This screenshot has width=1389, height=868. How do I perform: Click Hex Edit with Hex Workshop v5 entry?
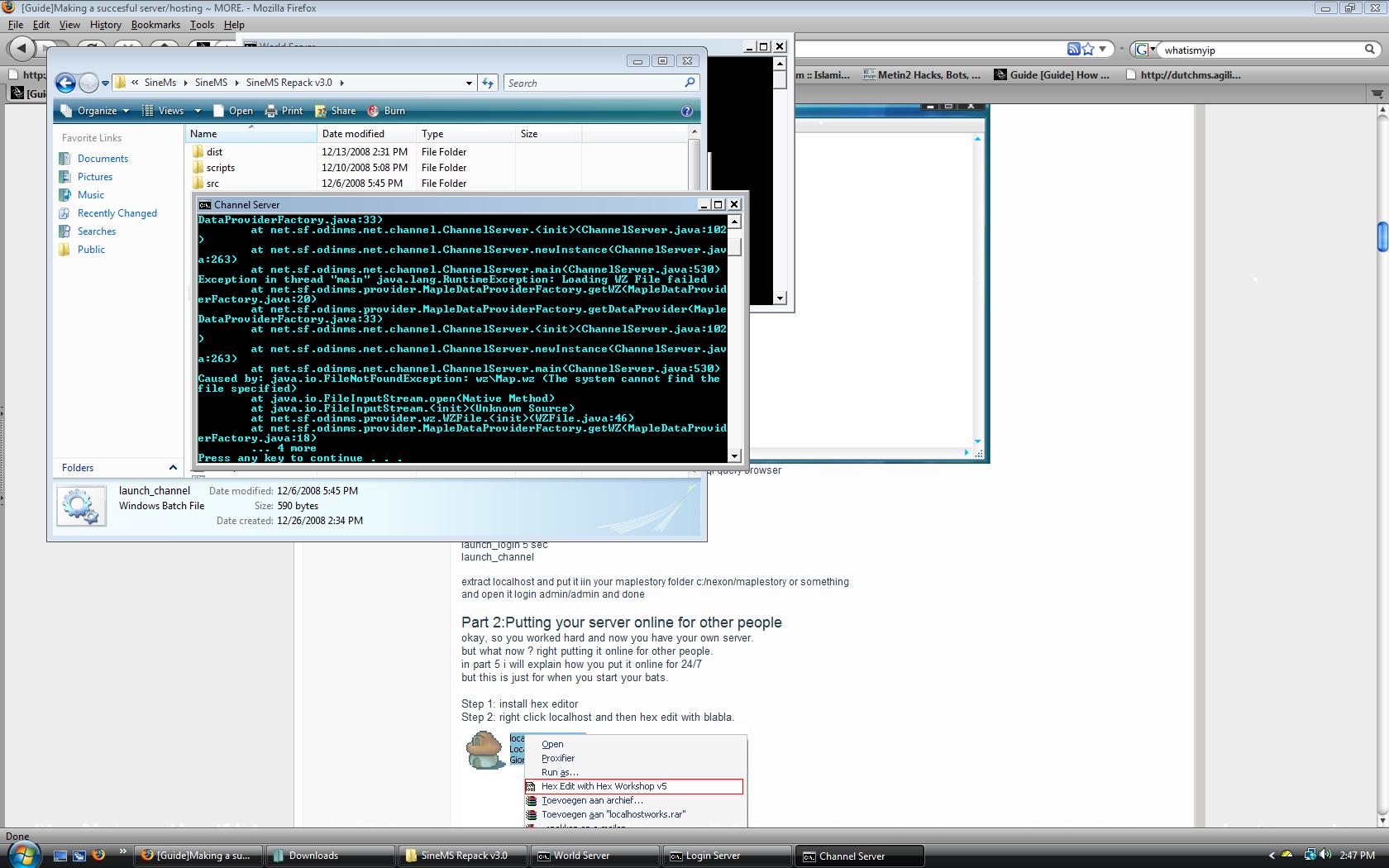(x=634, y=786)
